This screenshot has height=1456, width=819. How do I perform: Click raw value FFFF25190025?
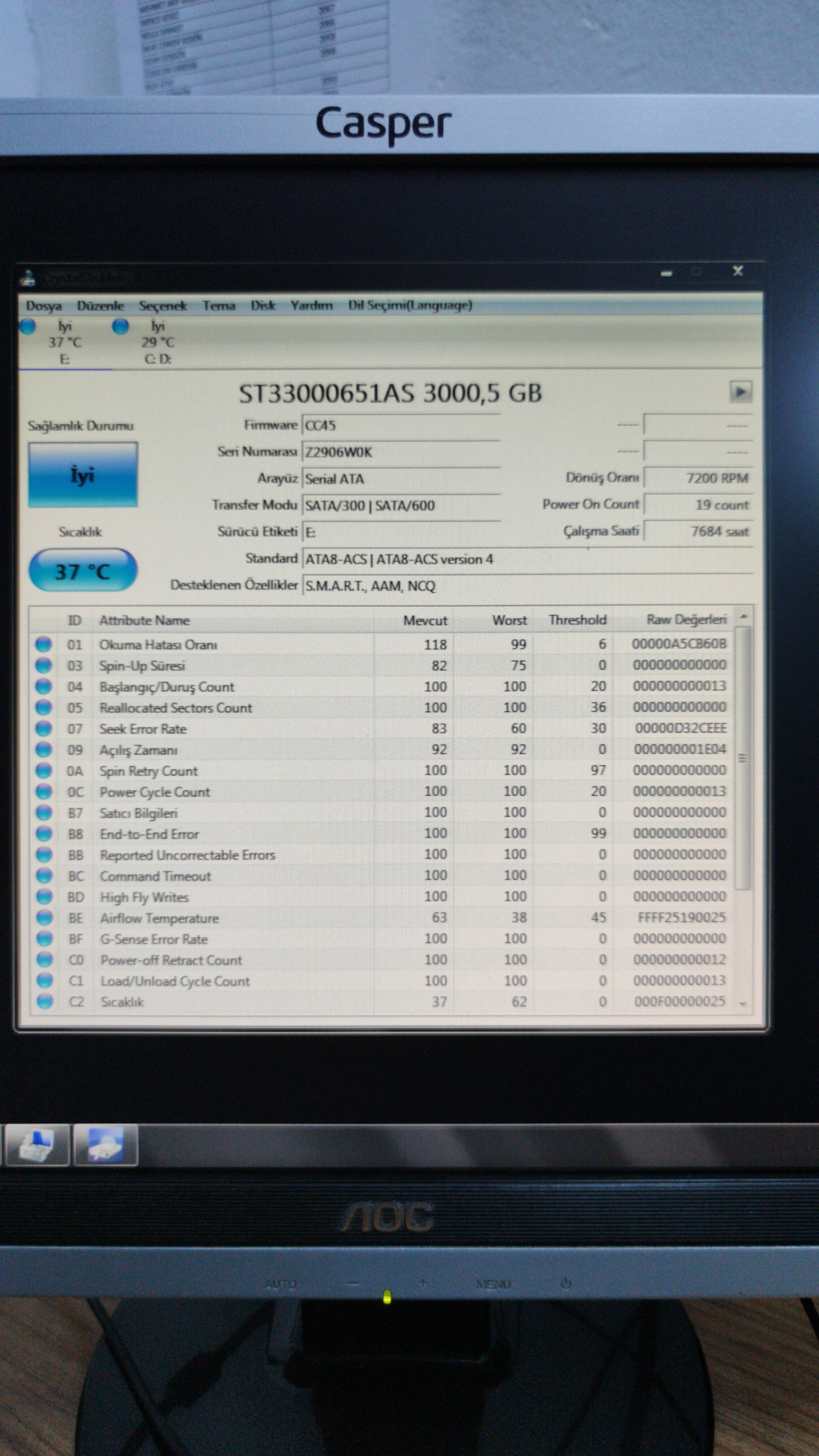(x=682, y=917)
